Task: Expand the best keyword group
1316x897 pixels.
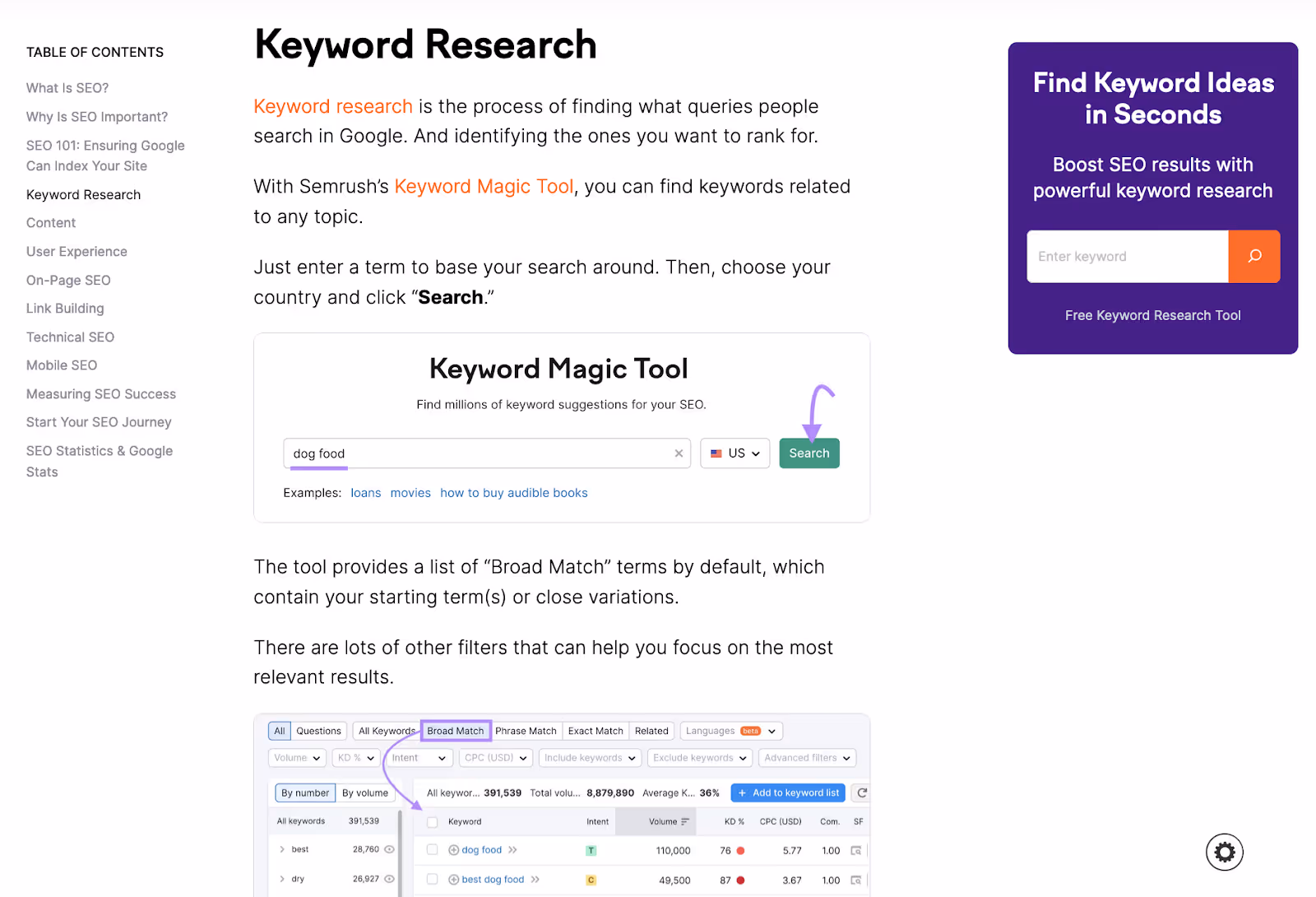Action: [282, 849]
